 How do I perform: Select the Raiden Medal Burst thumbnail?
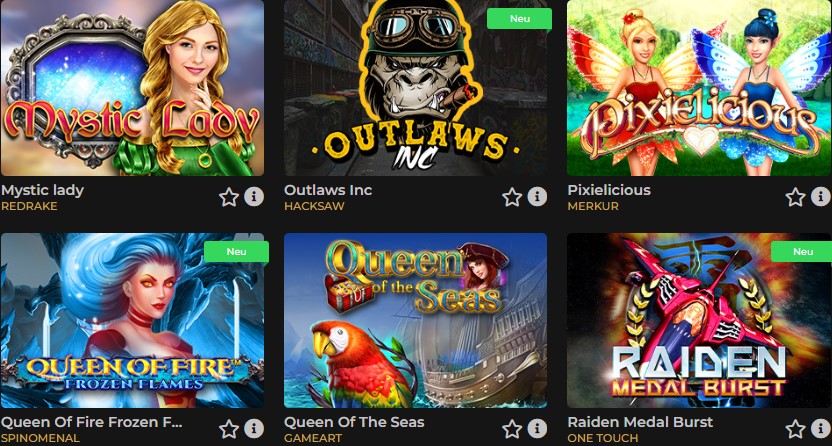point(699,320)
